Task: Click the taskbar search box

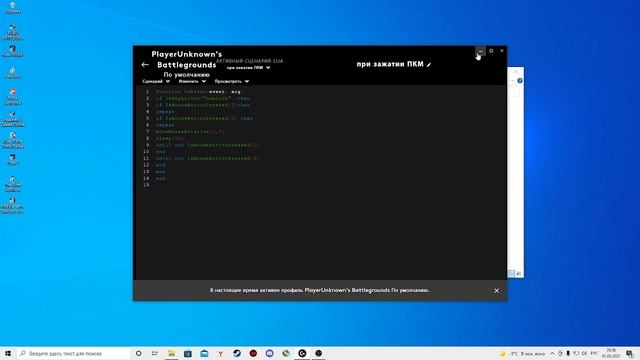Action: 73,353
